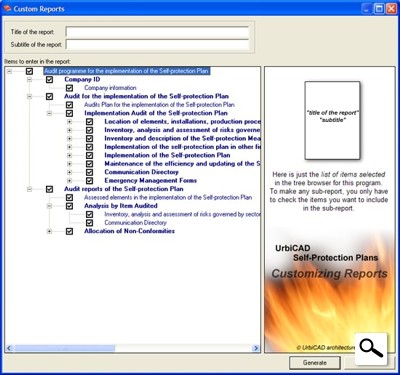Uncheck the Company ID checkbox
Image resolution: width=400 pixels, height=375 pixels.
[49, 80]
